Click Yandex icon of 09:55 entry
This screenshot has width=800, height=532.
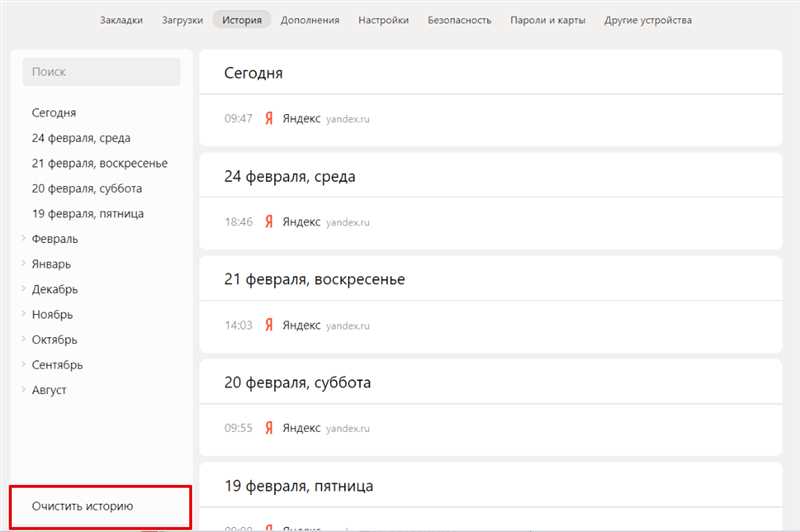tap(269, 428)
